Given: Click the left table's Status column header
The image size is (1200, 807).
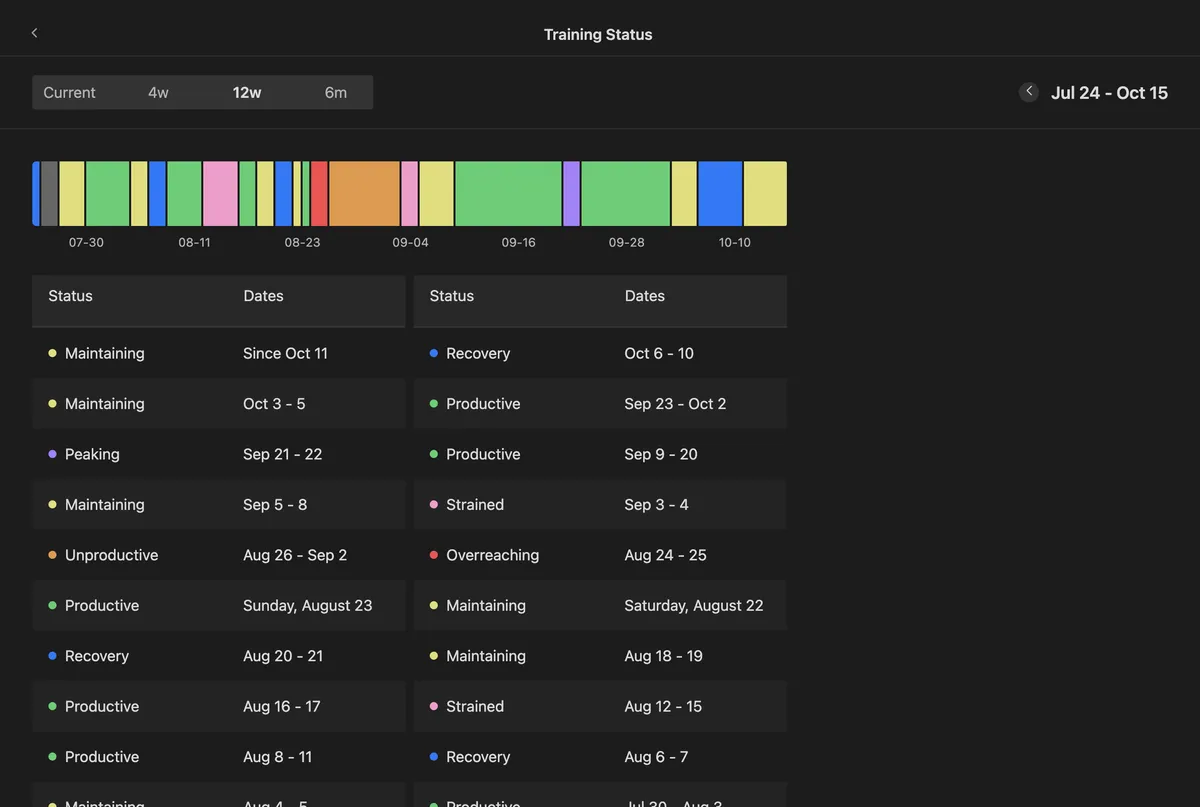Looking at the screenshot, I should click(70, 296).
